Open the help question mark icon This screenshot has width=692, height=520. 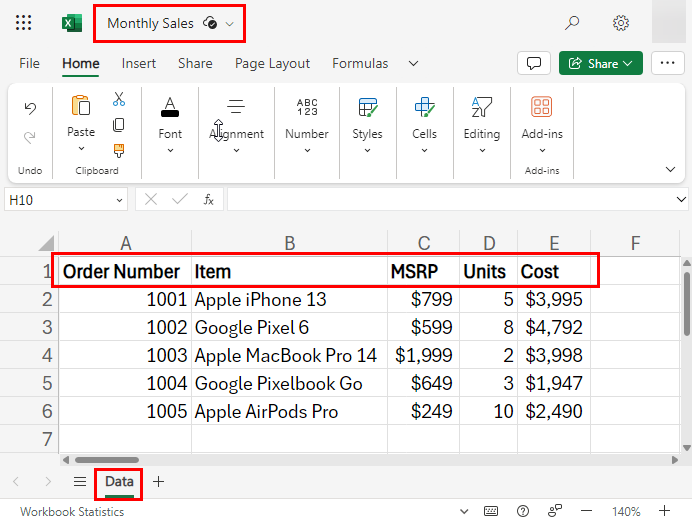point(523,511)
